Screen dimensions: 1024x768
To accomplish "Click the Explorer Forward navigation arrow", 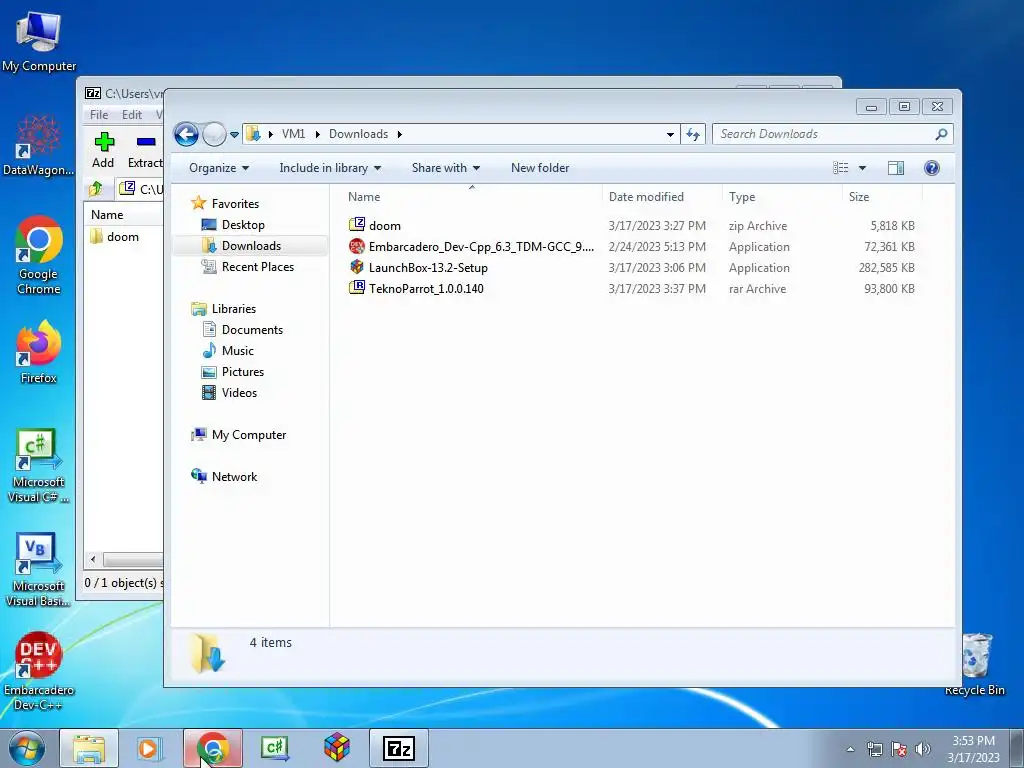I will coord(214,135).
